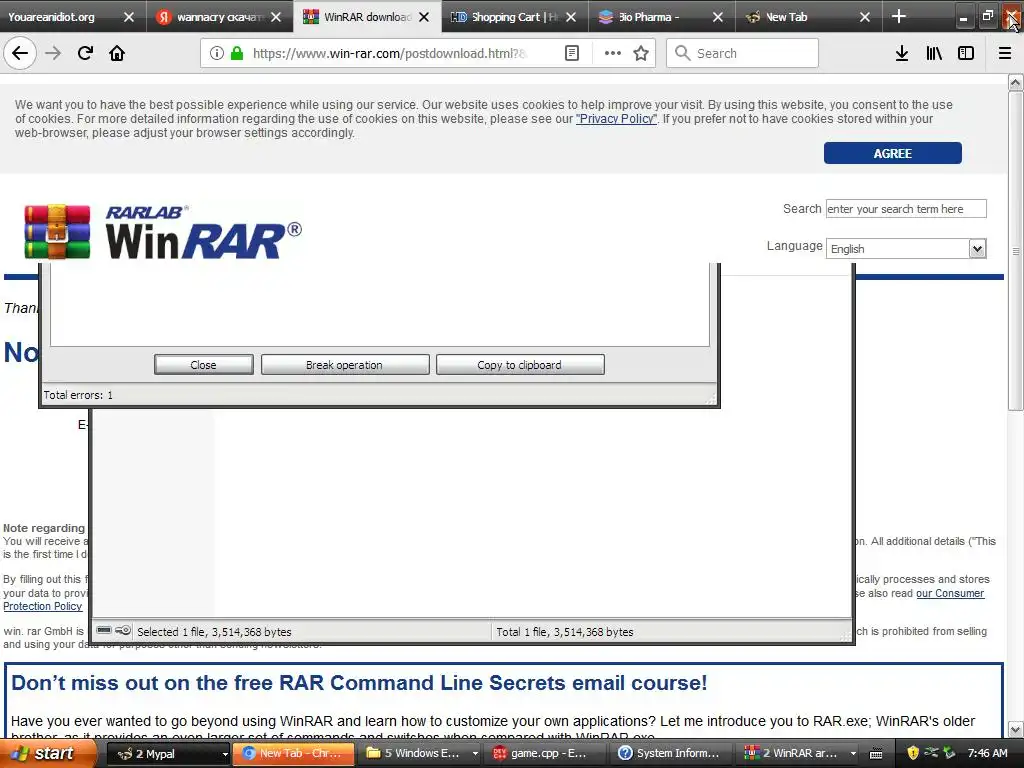Click the network connection tray icon

tap(931, 753)
